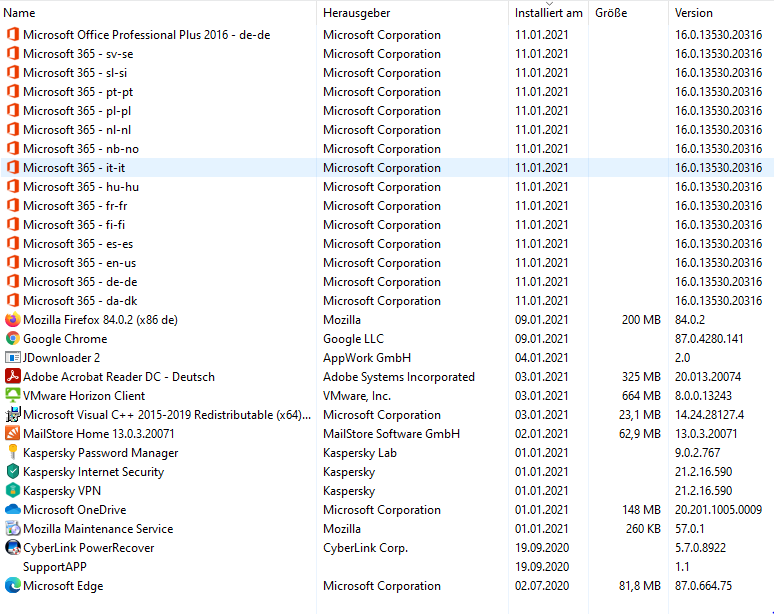Select Adobe Acrobat Reader DC - Deutsch name
Screen dimensions: 774x614
click(x=119, y=377)
